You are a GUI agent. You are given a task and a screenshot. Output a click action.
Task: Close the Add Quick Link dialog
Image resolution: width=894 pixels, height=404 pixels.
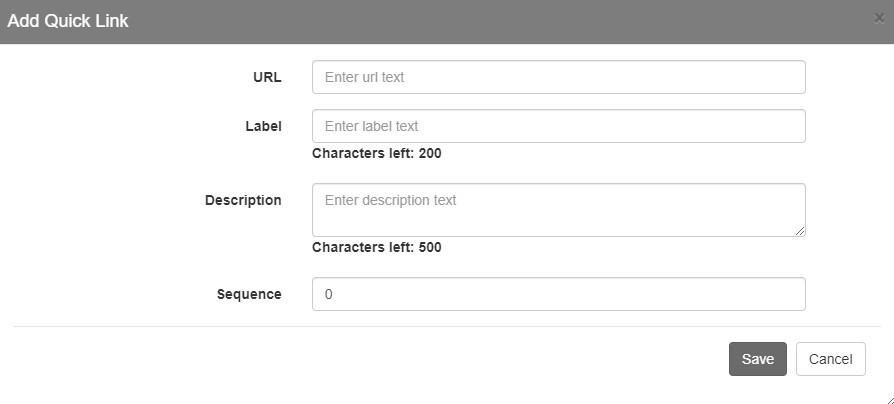click(x=879, y=18)
